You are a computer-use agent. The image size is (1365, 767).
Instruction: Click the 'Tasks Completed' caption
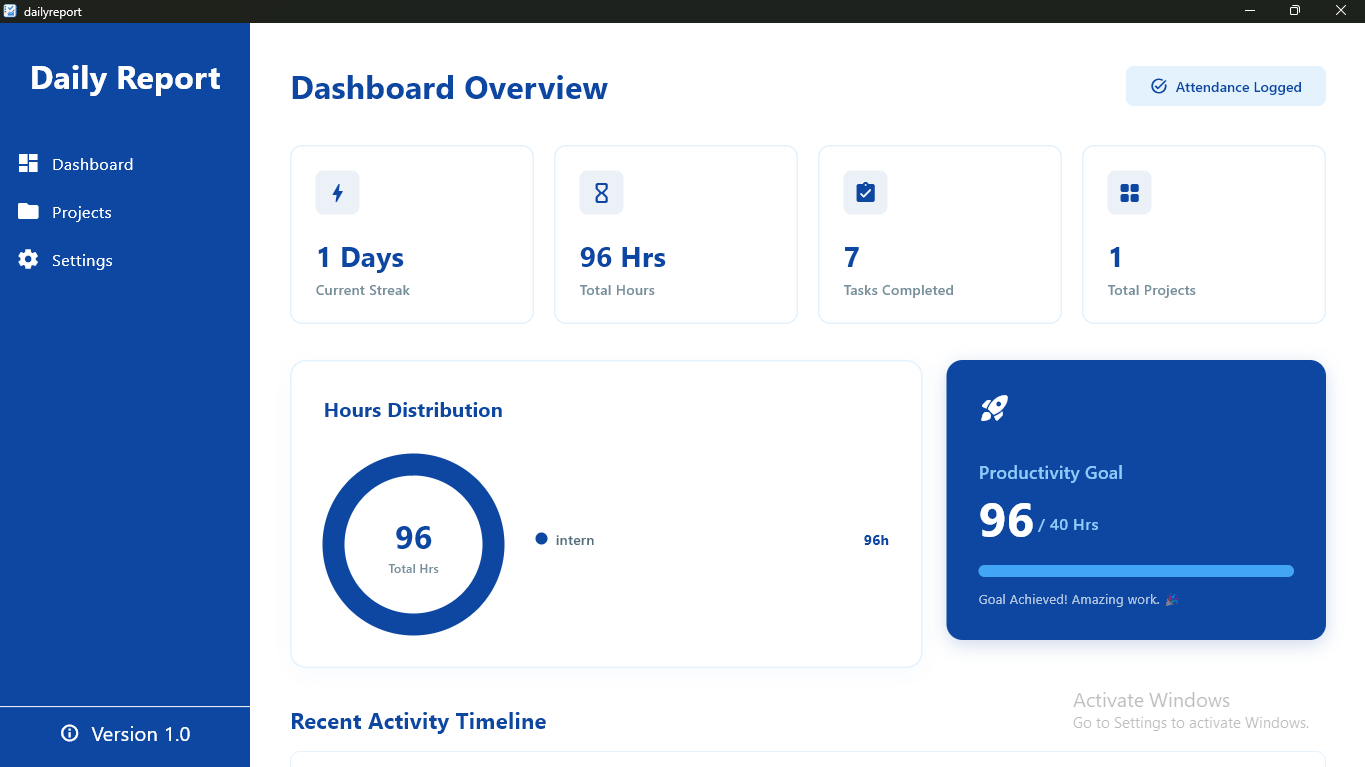[899, 290]
